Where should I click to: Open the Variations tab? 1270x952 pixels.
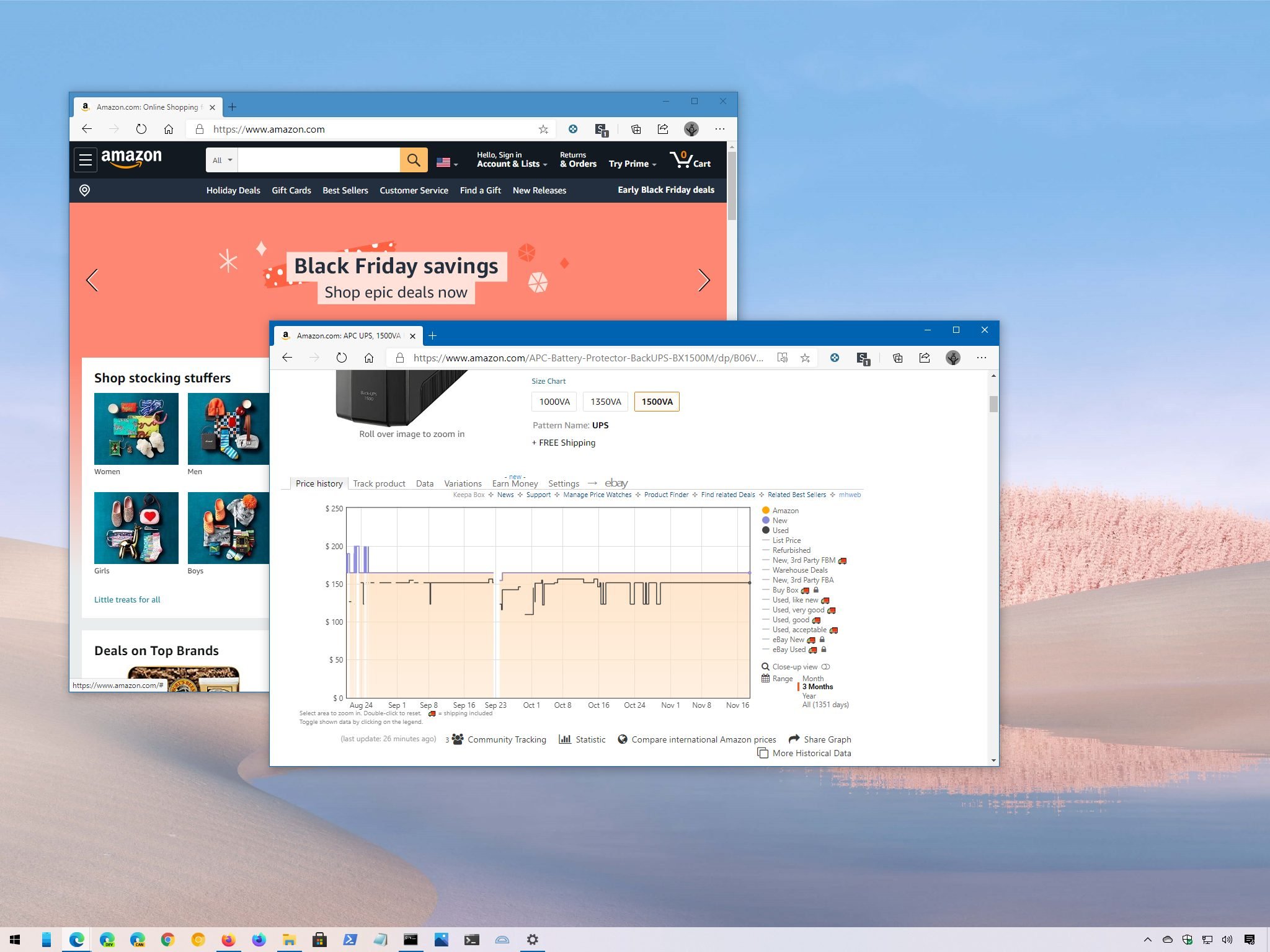point(463,483)
